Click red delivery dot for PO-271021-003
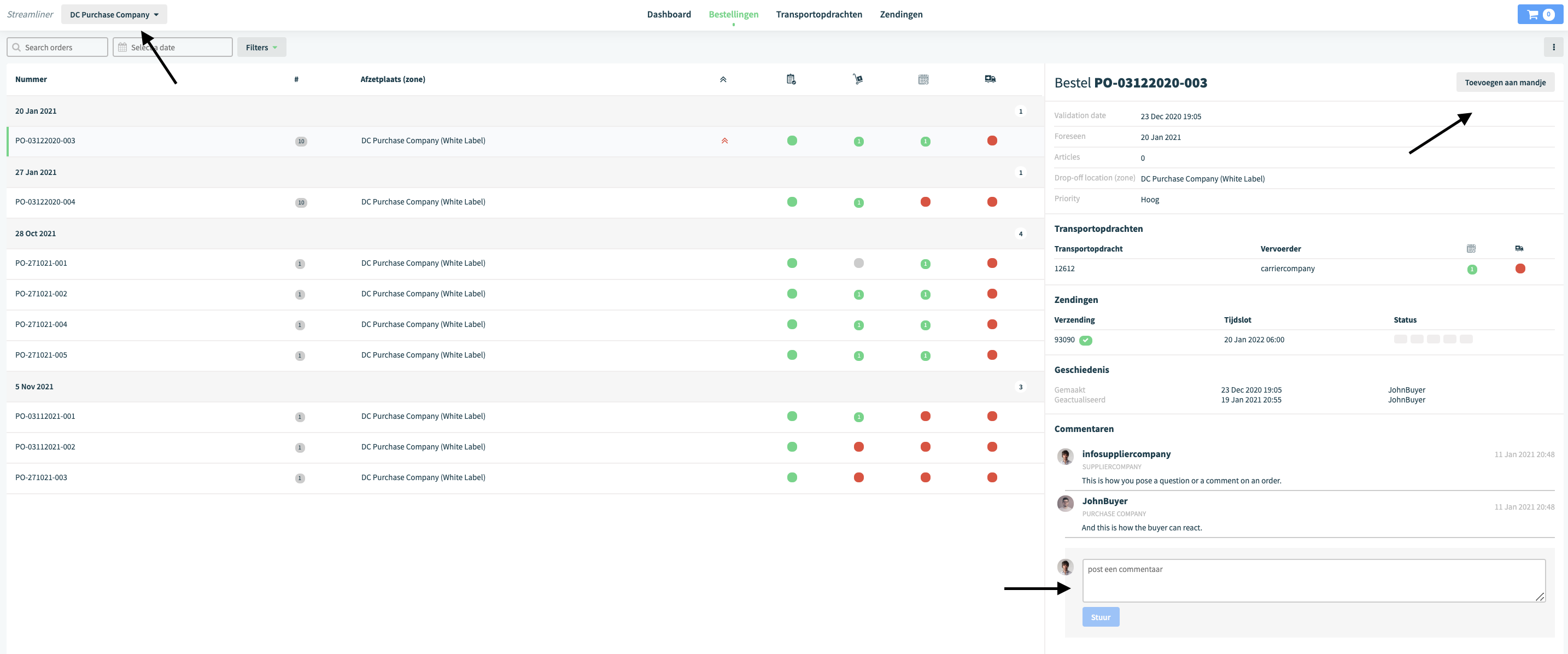 pos(992,477)
